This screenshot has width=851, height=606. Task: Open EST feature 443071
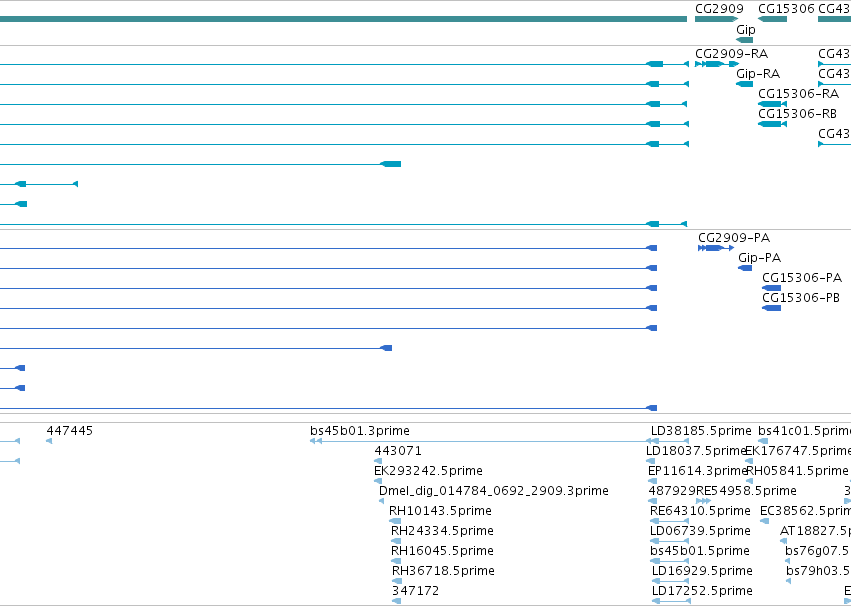[x=398, y=451]
